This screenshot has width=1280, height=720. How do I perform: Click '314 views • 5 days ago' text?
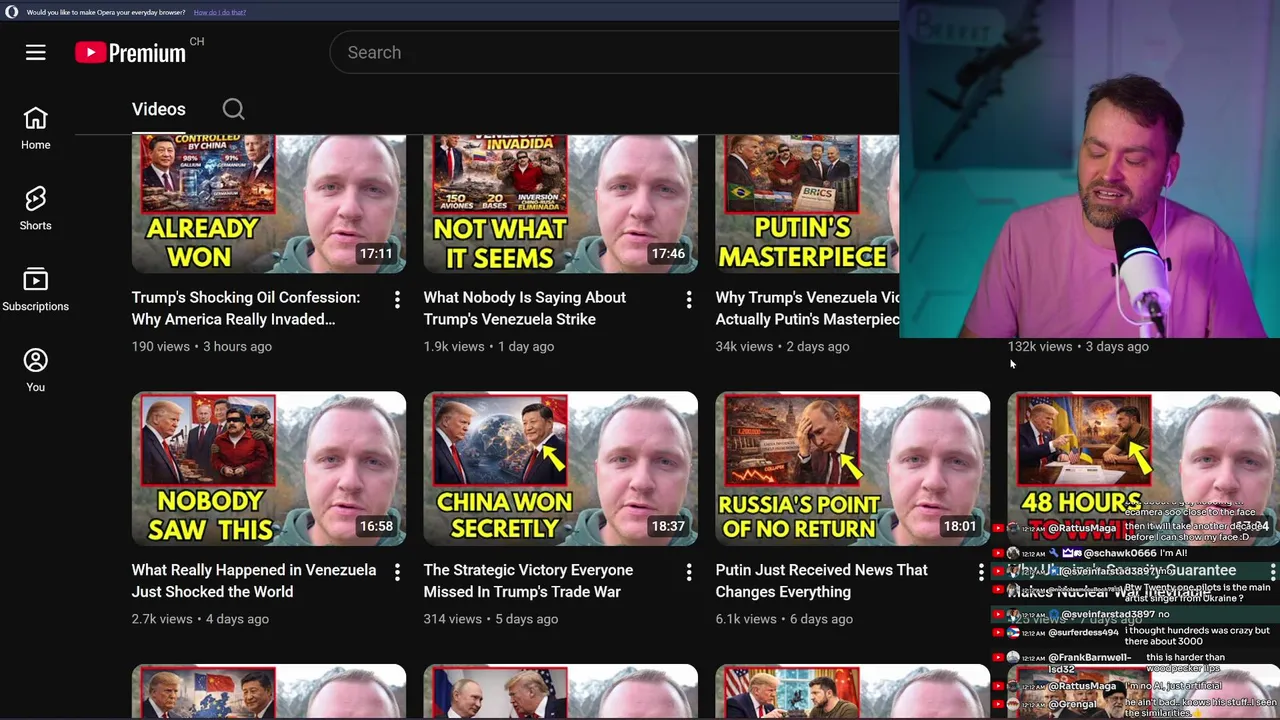(491, 619)
